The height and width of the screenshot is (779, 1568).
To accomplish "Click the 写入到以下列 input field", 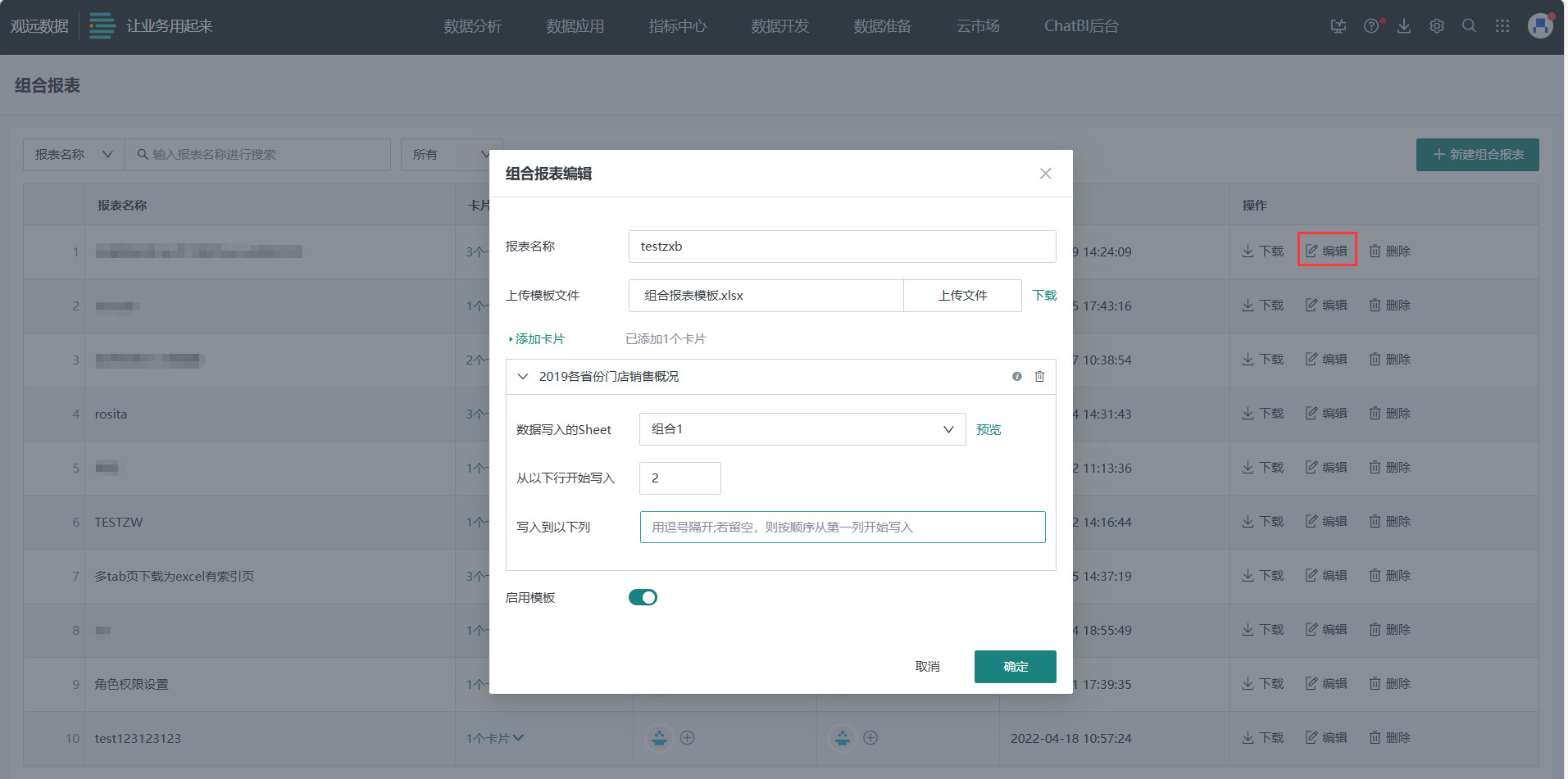I will click(843, 527).
